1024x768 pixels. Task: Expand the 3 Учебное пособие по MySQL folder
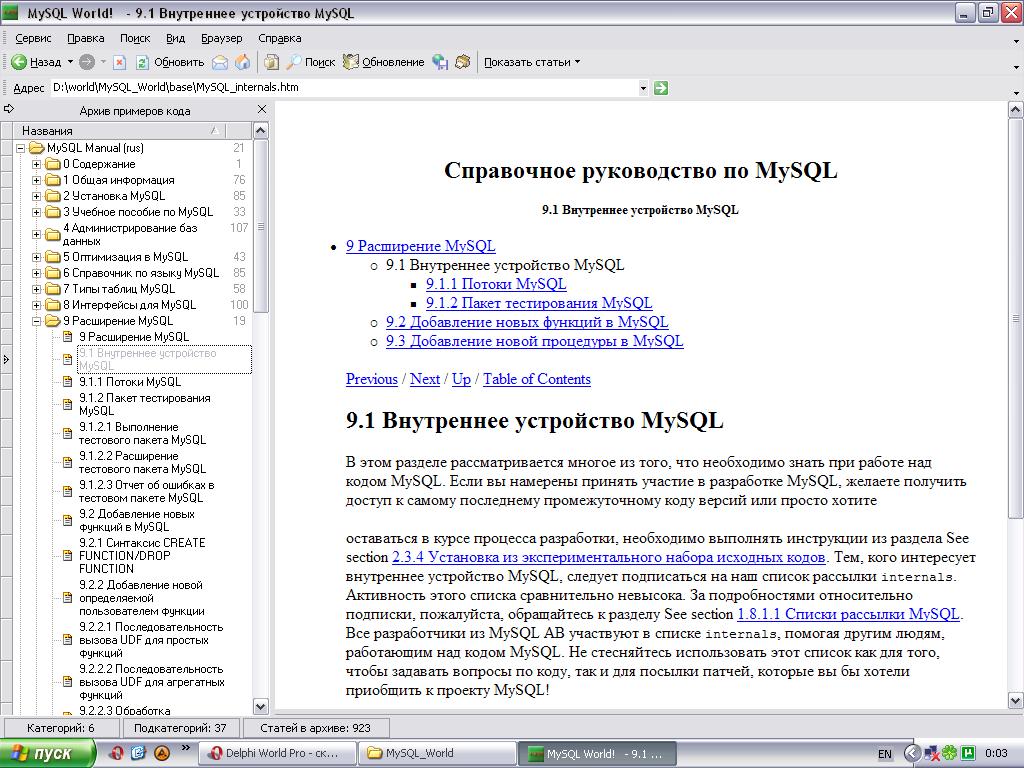click(x=37, y=212)
